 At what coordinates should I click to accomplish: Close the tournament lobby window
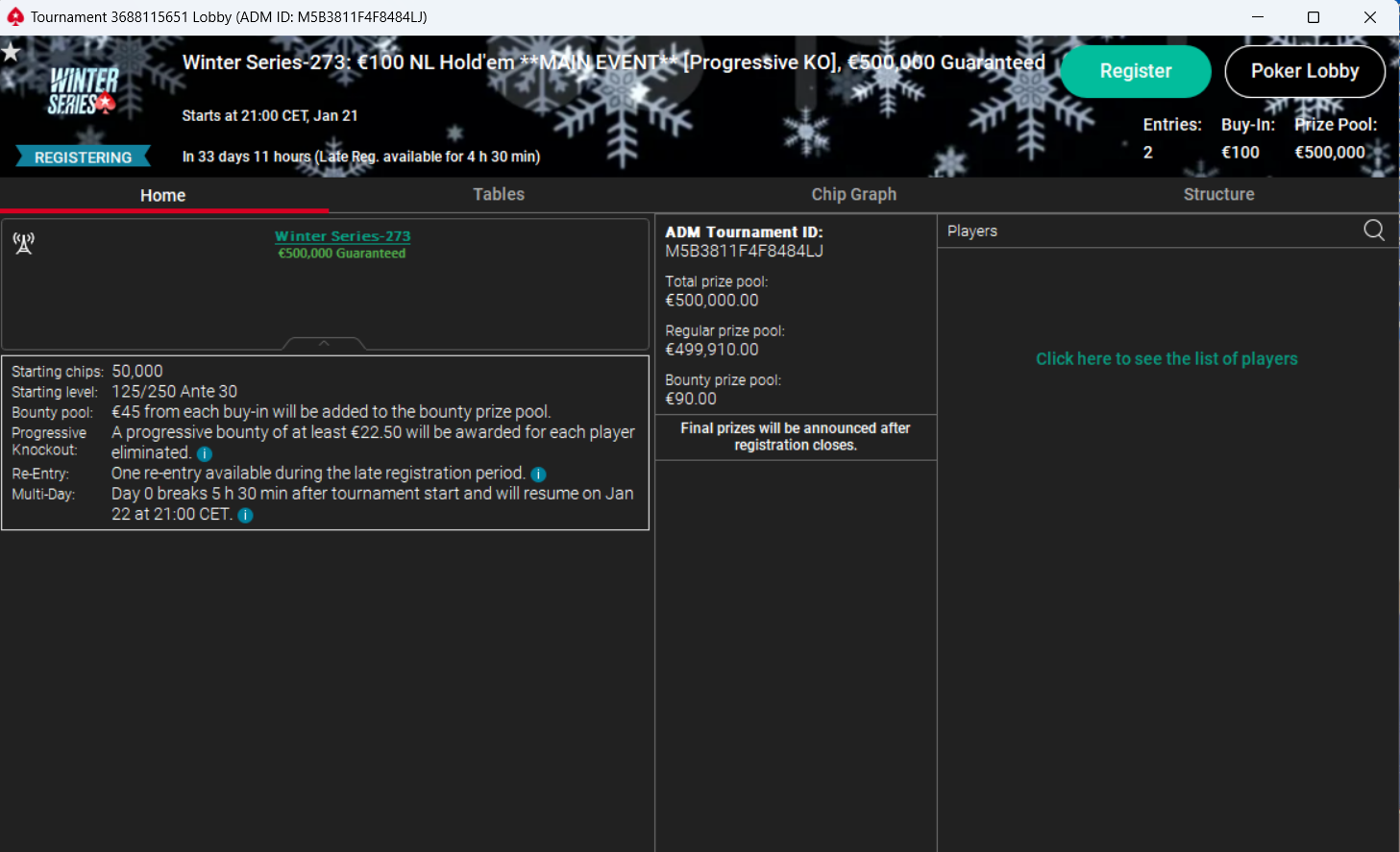tap(1370, 17)
